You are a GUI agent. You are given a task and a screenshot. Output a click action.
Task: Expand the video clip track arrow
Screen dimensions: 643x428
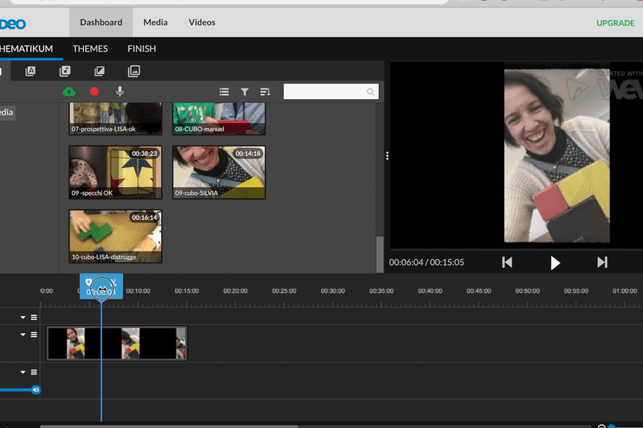pyautogui.click(x=23, y=335)
